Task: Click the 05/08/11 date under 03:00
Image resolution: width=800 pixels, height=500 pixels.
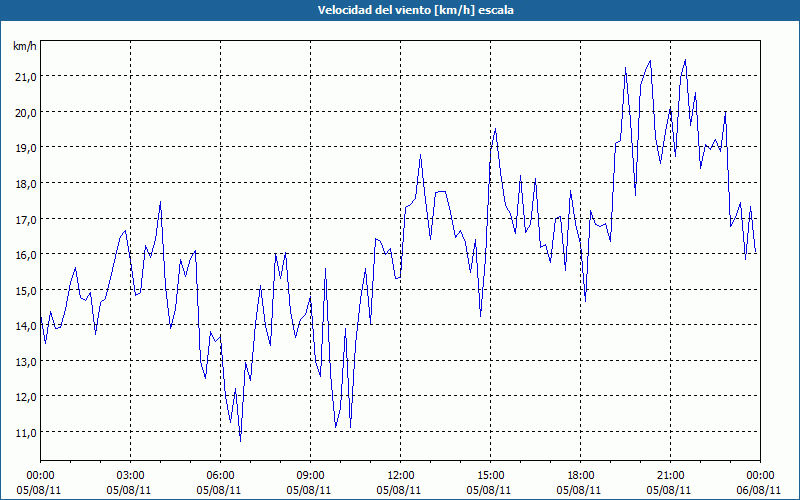Action: 129,490
